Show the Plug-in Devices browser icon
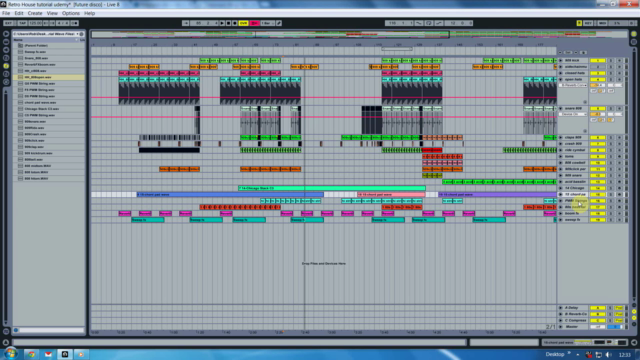Screen dimensions: 640x360 [x=6, y=49]
